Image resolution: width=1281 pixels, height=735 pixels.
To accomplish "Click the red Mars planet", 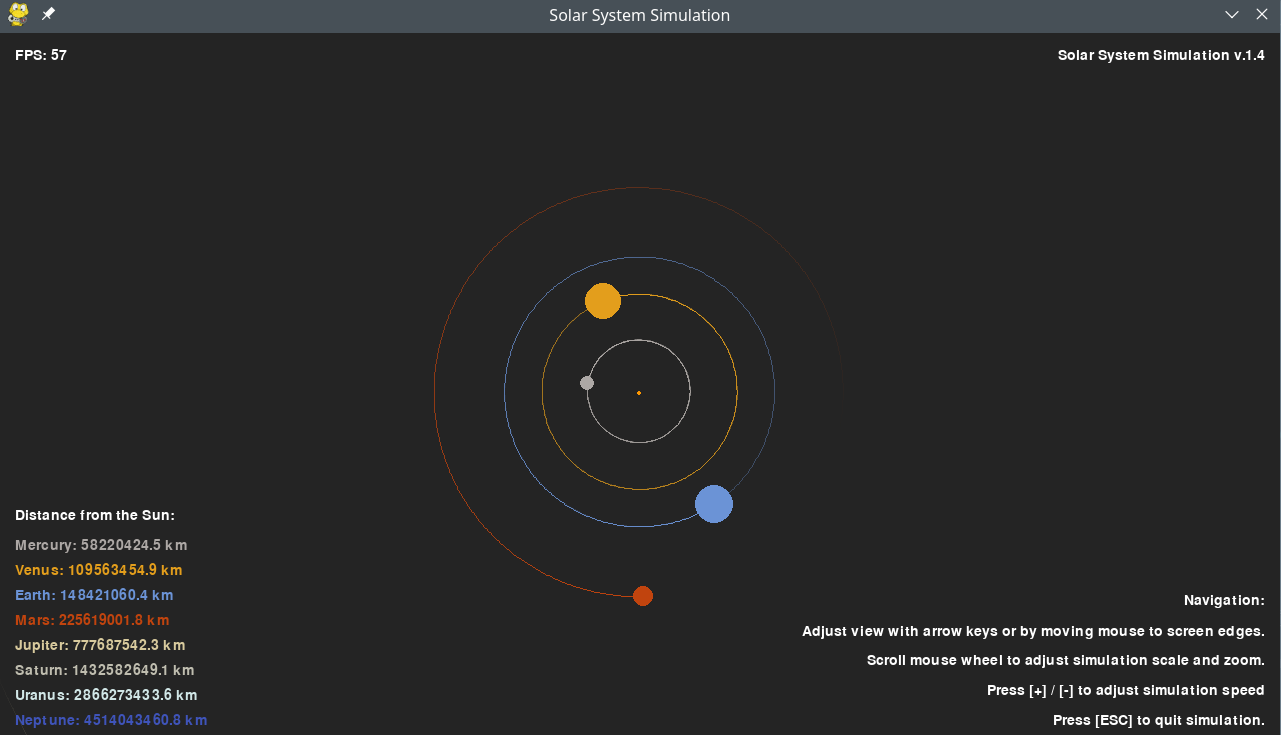I will pos(643,596).
